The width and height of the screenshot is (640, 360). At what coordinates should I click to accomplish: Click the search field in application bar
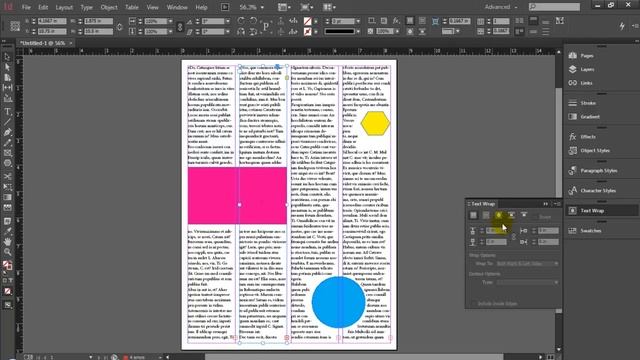(554, 7)
